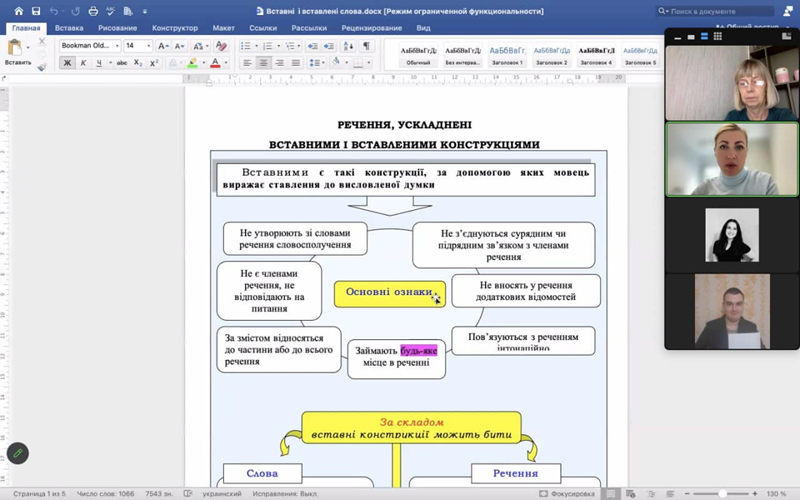Expand the Paste options arrow
Viewport: 800px width, 500px height.
click(x=28, y=47)
